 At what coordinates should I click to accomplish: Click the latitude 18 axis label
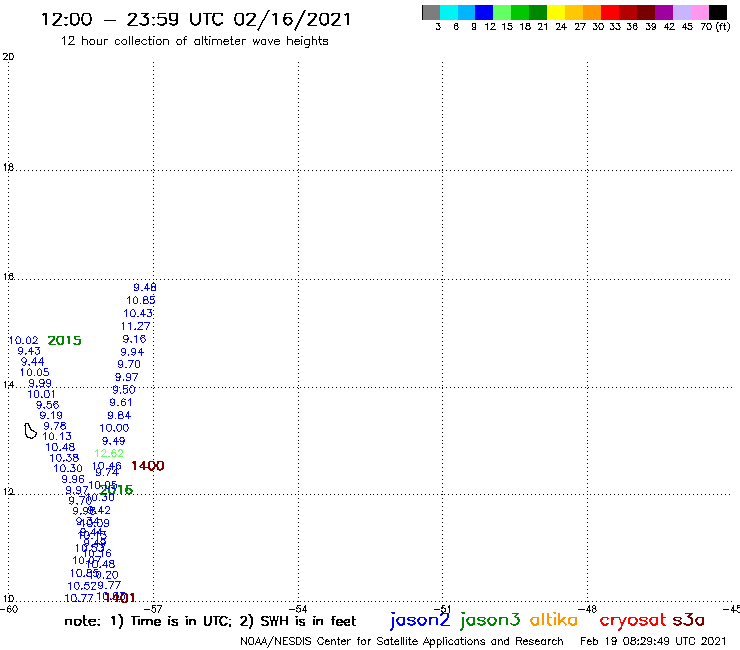(8, 167)
